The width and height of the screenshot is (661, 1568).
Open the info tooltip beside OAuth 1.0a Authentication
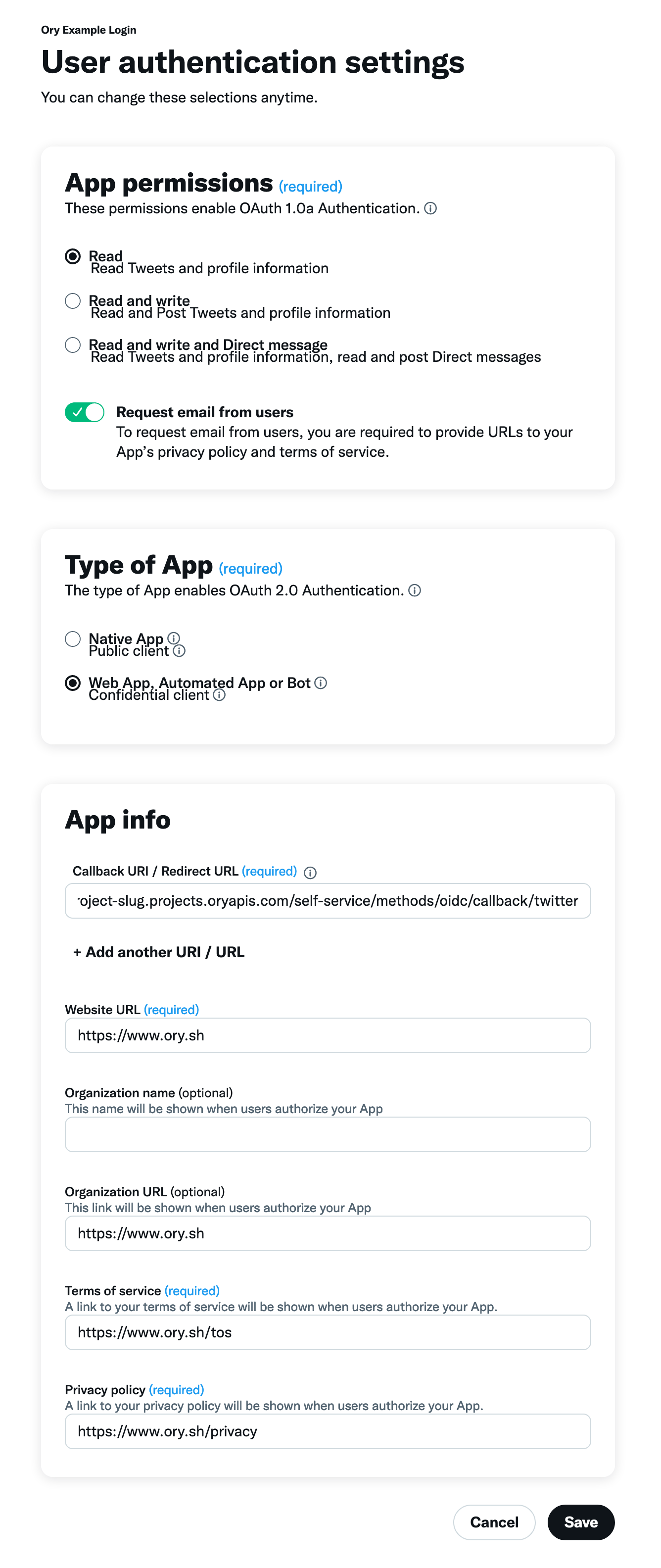click(x=431, y=209)
